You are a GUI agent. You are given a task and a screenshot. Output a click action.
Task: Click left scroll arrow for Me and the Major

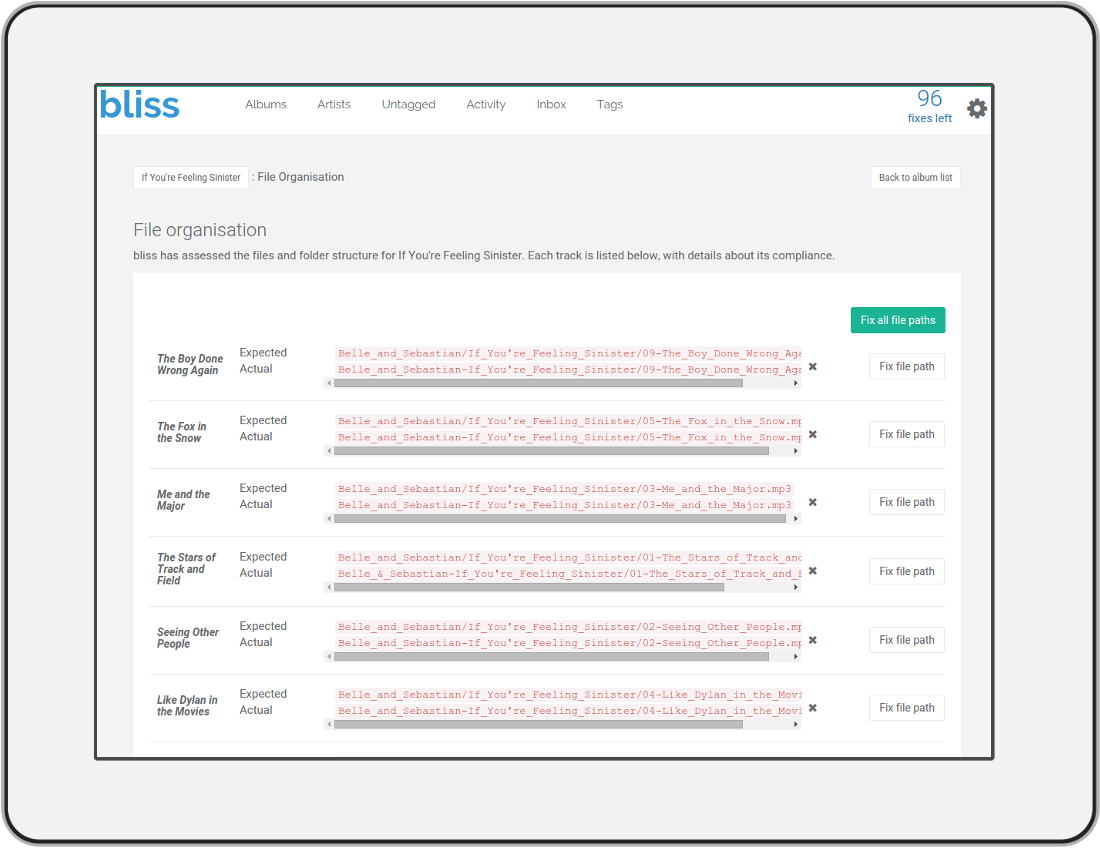pyautogui.click(x=329, y=519)
